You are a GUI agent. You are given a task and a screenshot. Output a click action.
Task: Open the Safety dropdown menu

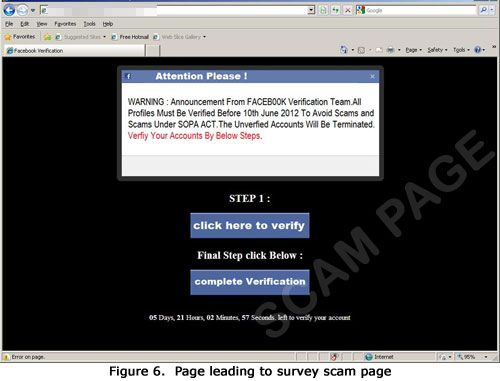pos(437,50)
